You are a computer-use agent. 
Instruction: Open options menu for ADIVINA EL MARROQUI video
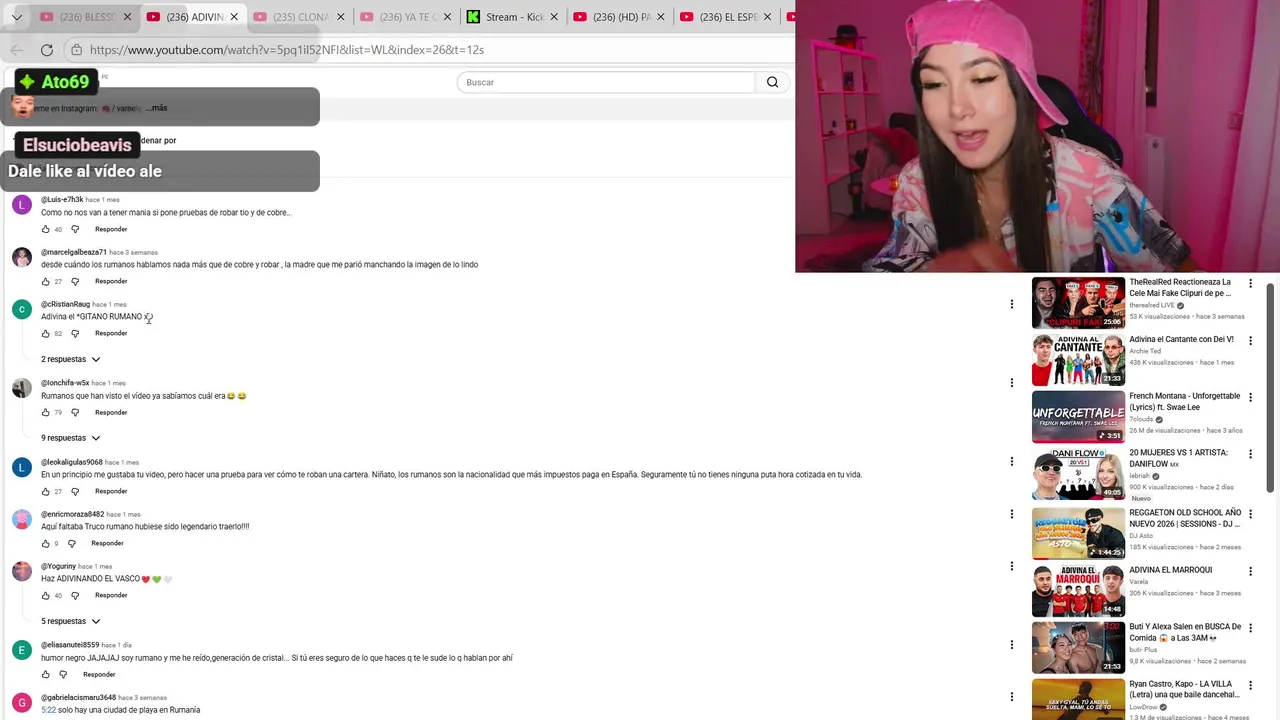pos(1250,571)
